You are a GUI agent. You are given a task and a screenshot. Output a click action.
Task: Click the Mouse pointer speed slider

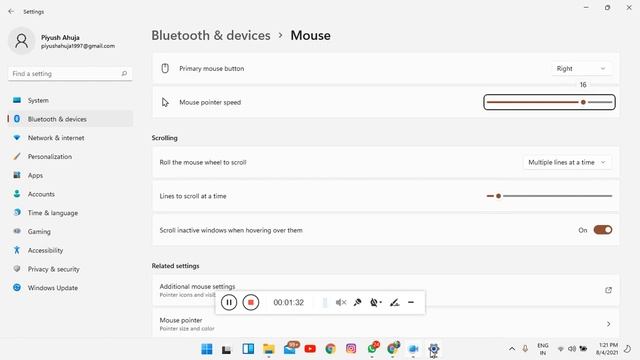point(549,102)
